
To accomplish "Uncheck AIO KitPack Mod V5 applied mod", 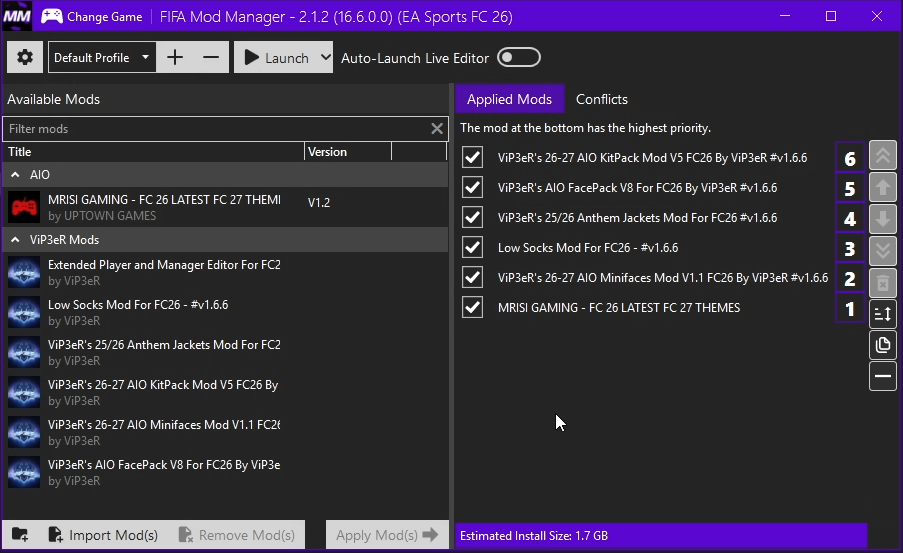I will [x=472, y=157].
